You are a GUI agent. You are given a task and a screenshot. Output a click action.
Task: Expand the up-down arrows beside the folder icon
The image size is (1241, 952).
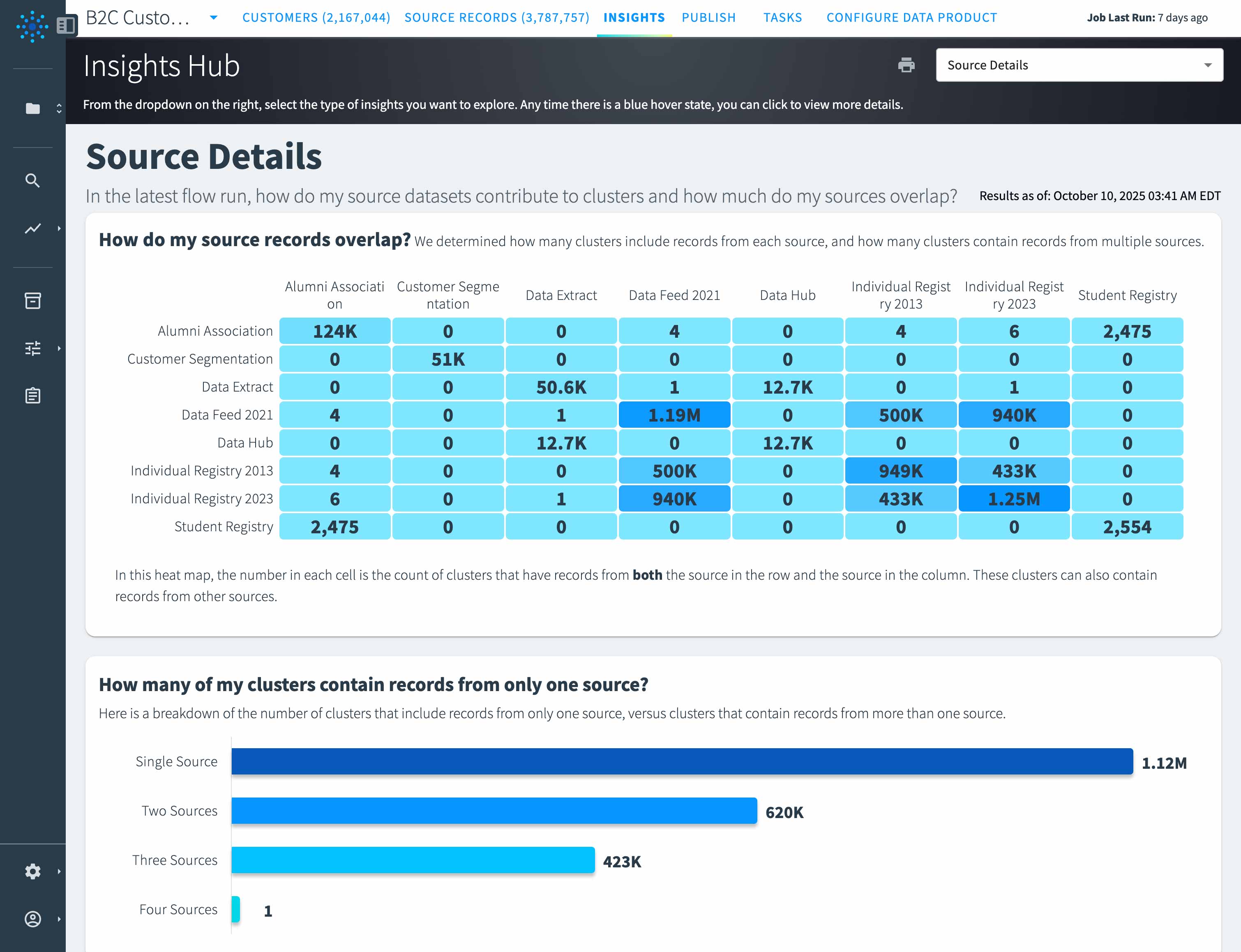(59, 108)
